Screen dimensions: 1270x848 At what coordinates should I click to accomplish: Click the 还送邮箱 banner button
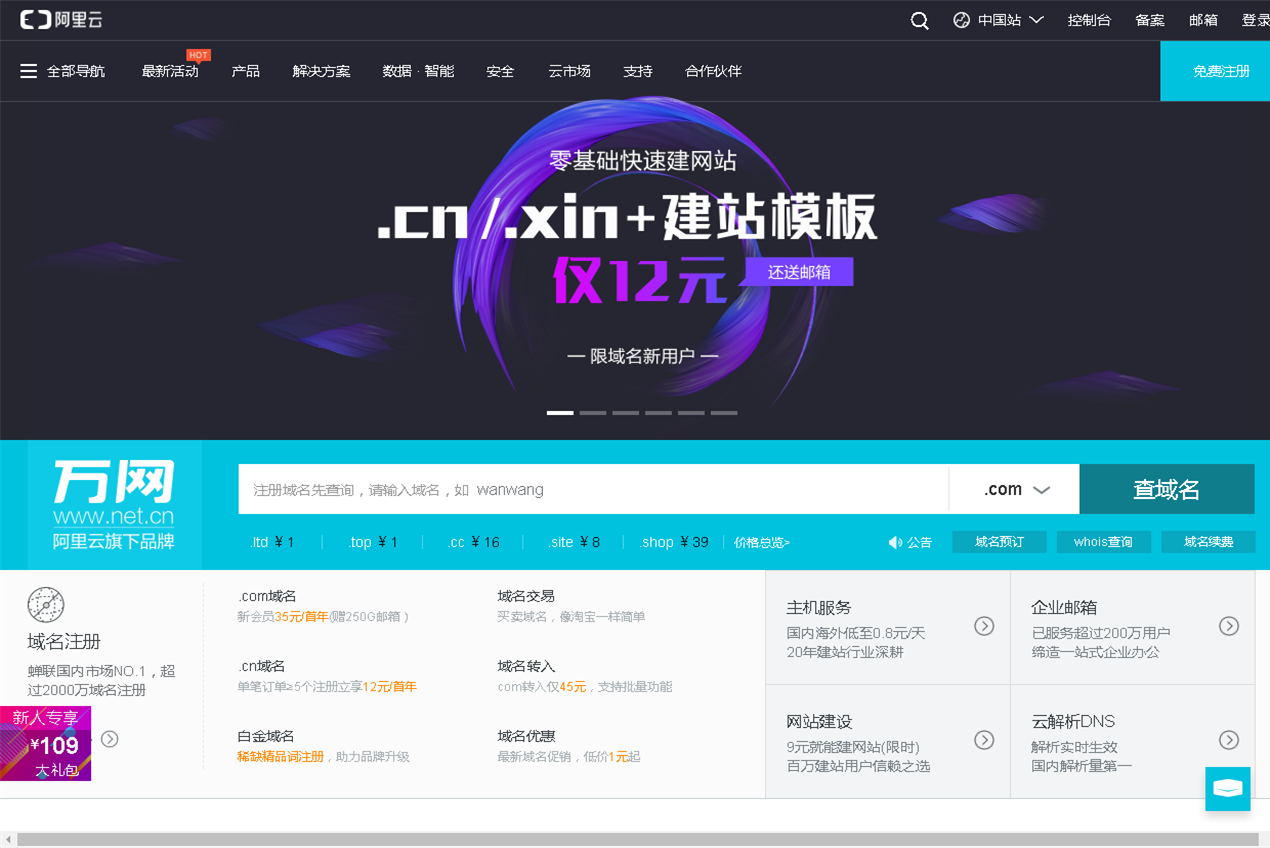point(799,272)
